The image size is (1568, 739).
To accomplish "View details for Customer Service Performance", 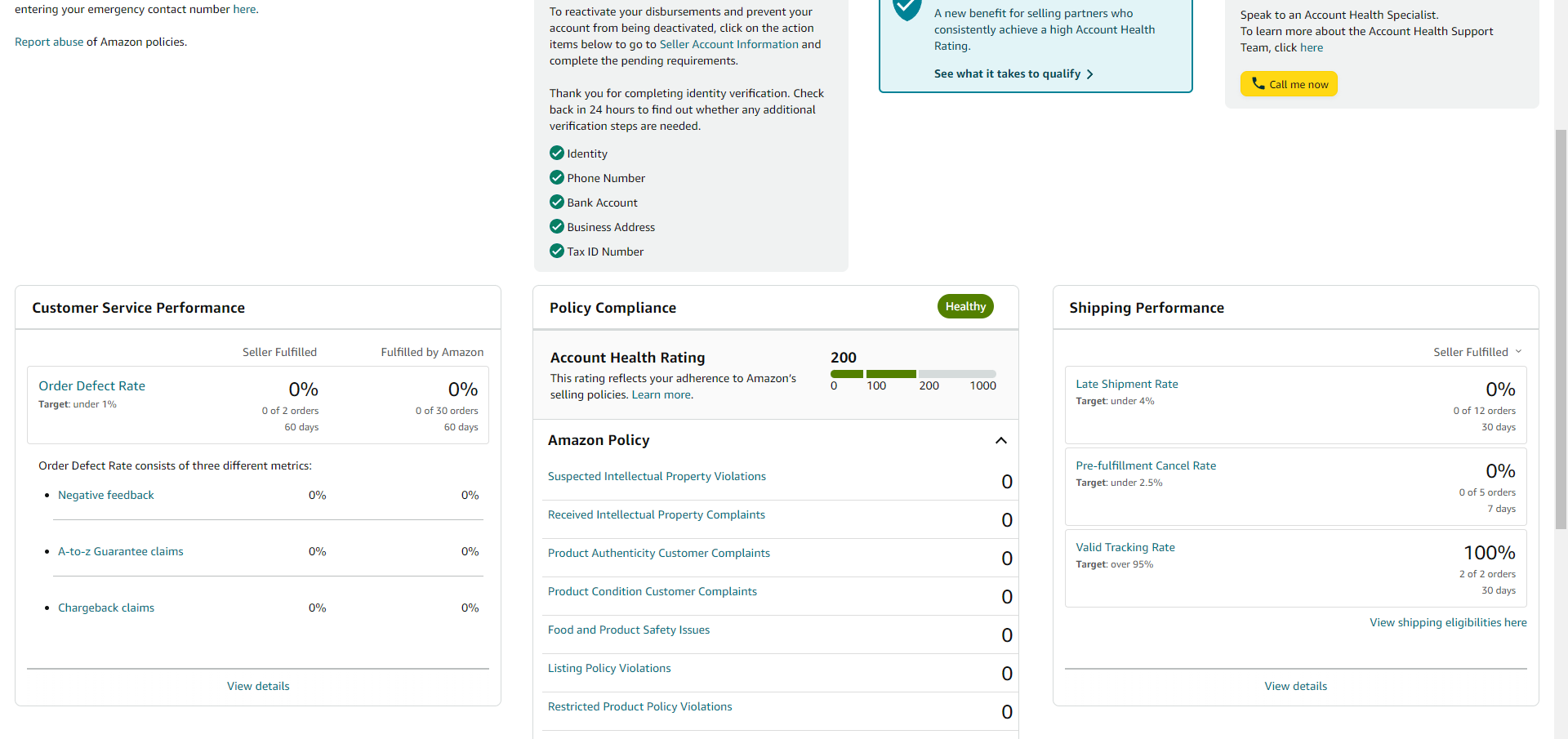I will 258,686.
